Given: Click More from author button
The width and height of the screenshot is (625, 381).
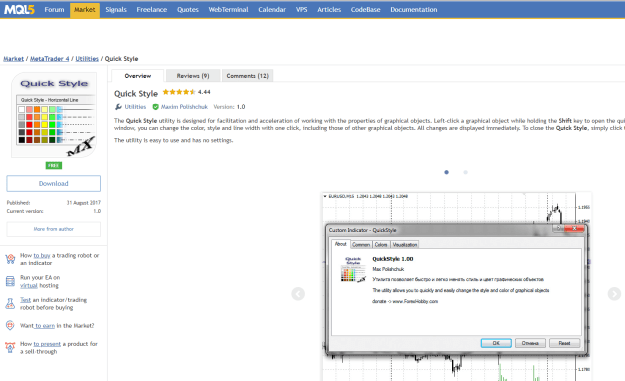Looking at the screenshot, I should pyautogui.click(x=53, y=229).
